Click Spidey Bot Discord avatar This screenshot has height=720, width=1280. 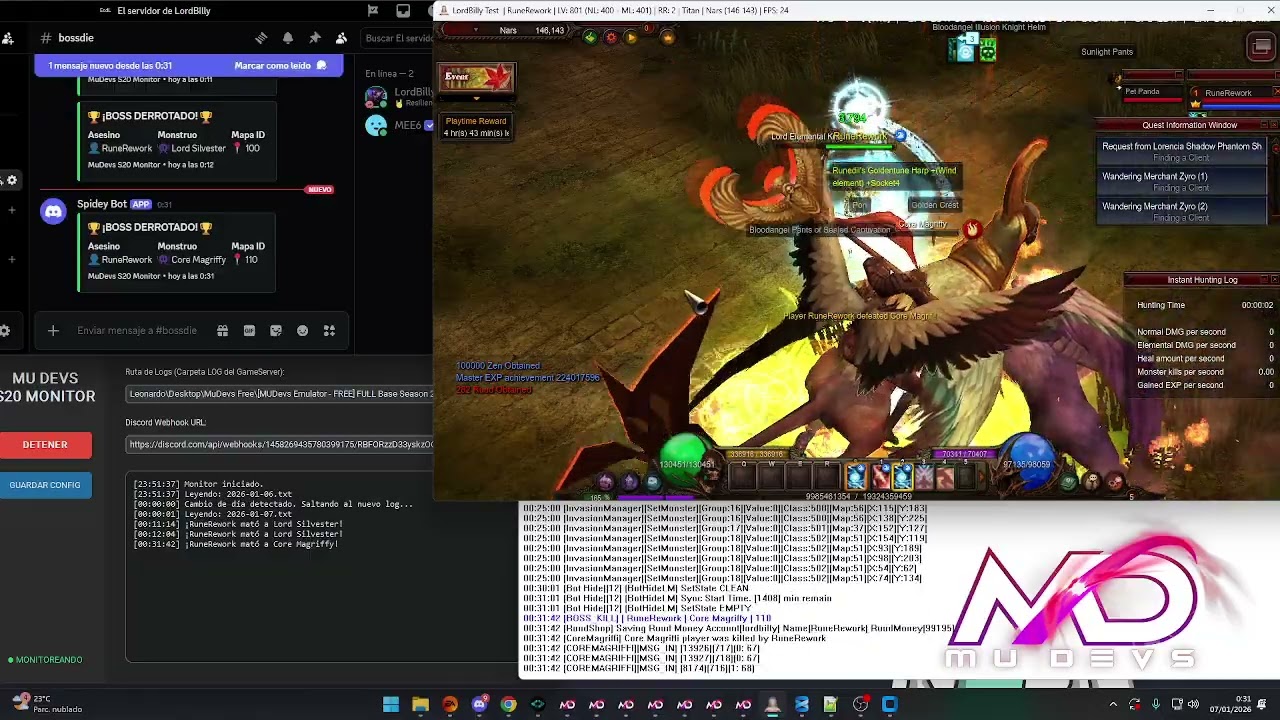[x=52, y=210]
